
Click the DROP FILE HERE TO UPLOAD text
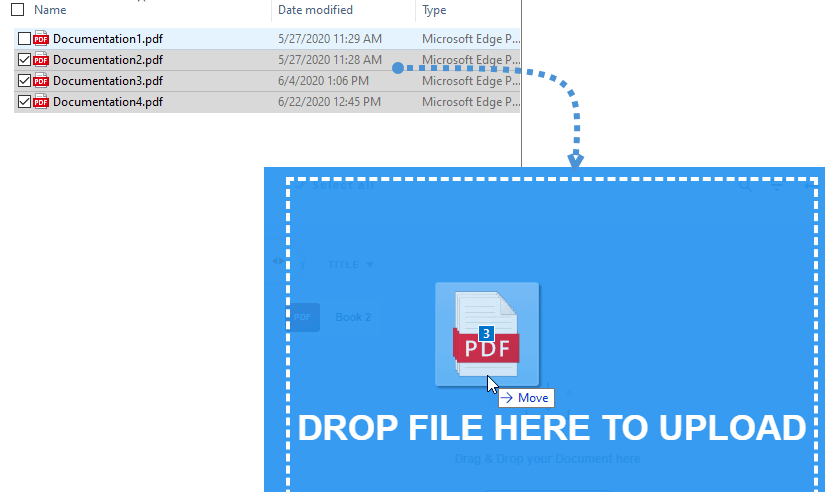(x=551, y=428)
